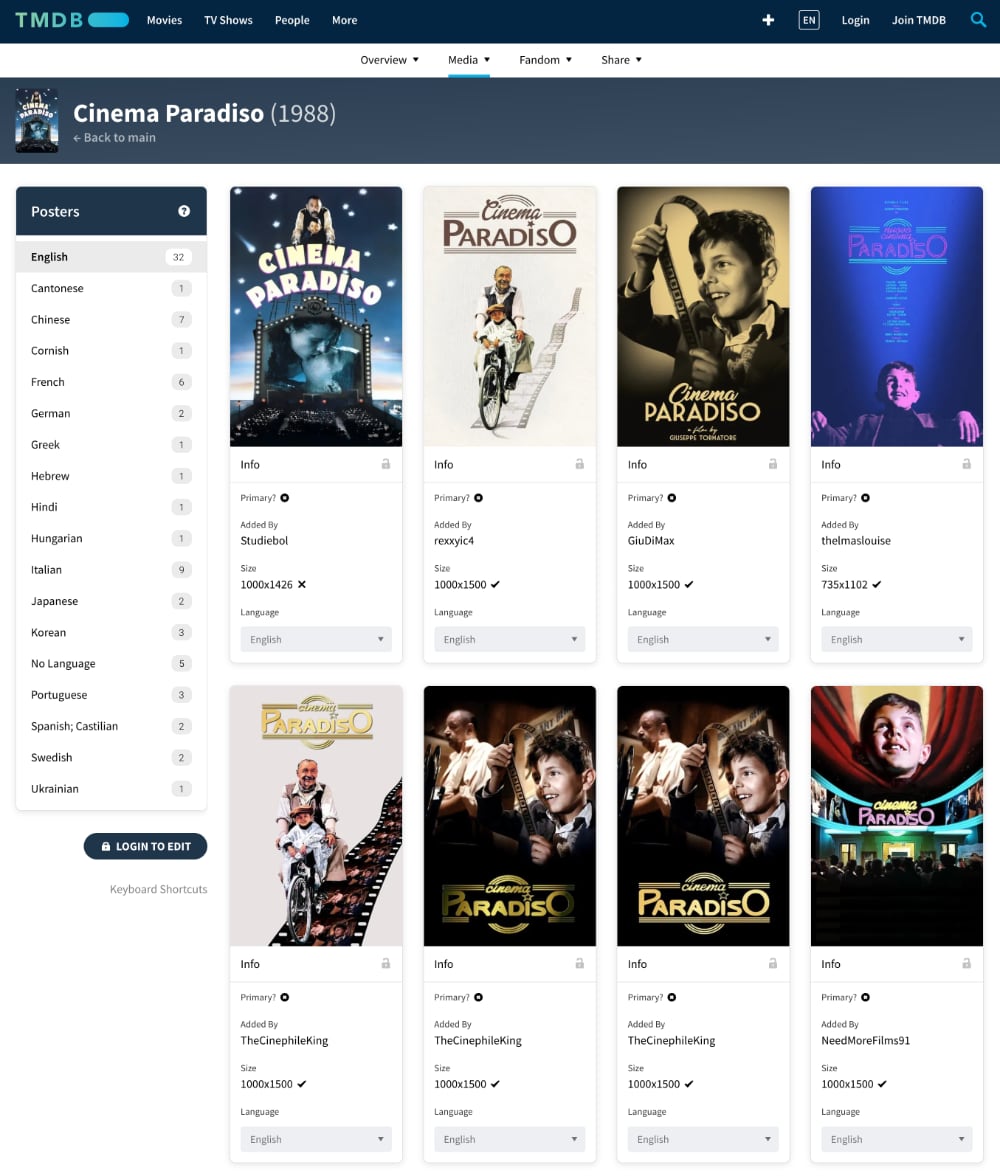1000x1176 pixels.
Task: Open Language dropdown on rexxyic4's poster
Action: pos(509,640)
